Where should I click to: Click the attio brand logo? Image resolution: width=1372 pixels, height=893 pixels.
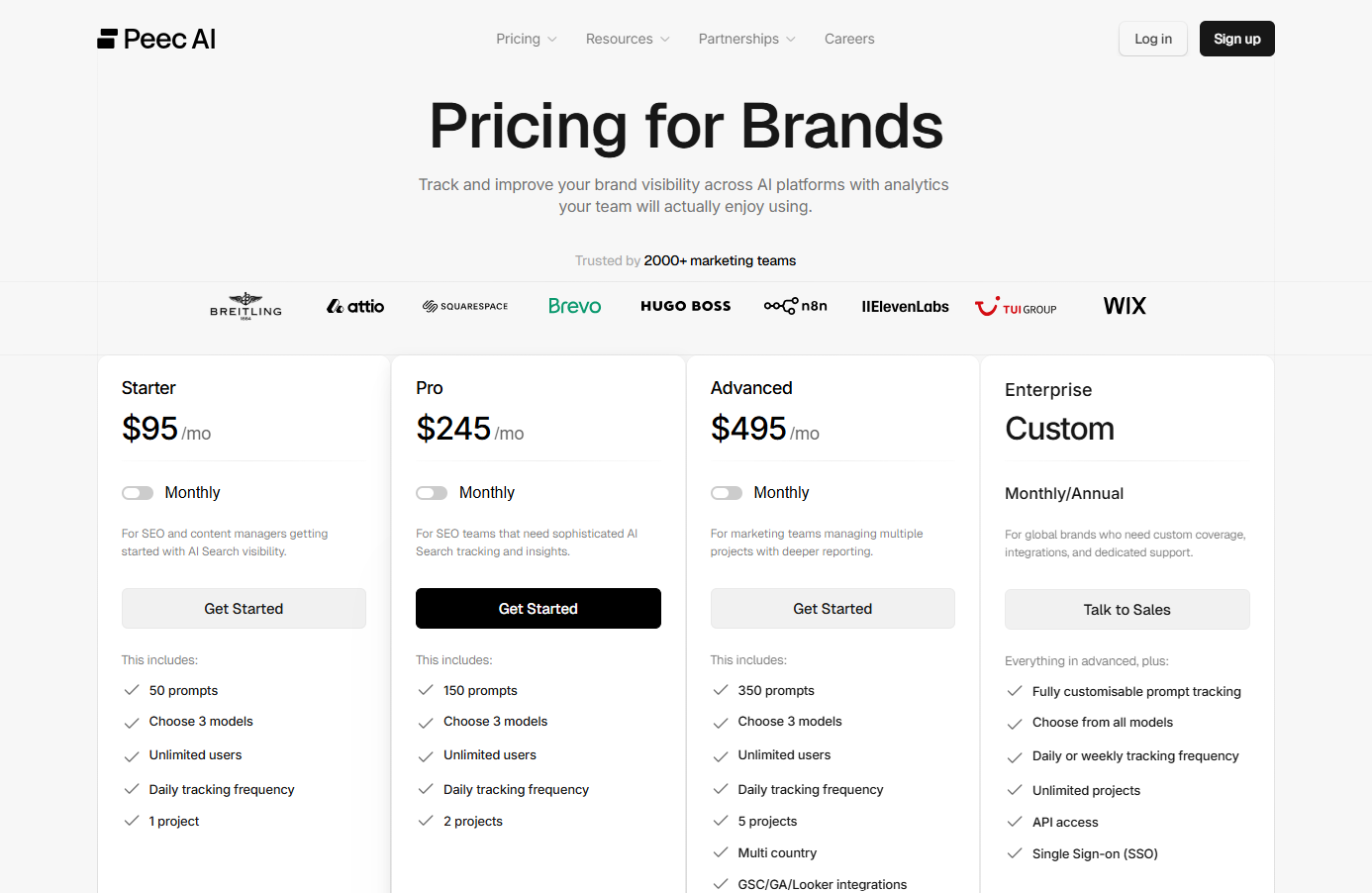(355, 307)
